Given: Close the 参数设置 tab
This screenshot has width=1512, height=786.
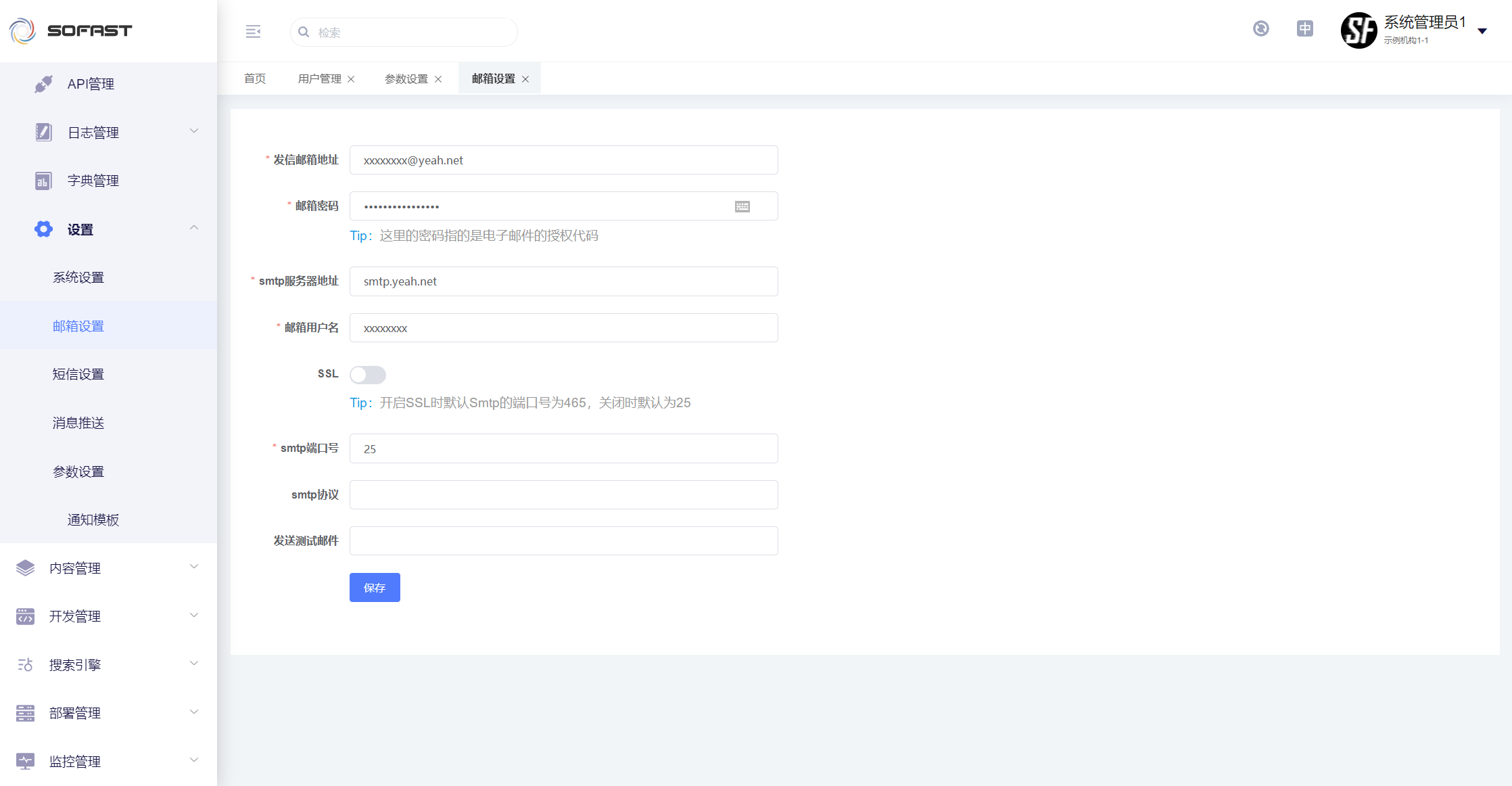Looking at the screenshot, I should tap(438, 79).
